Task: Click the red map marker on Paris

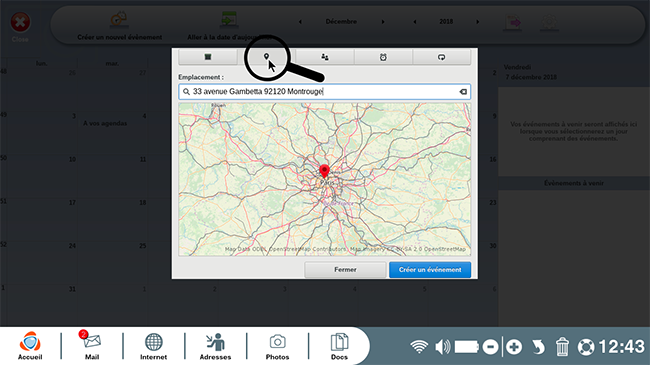Action: point(324,171)
